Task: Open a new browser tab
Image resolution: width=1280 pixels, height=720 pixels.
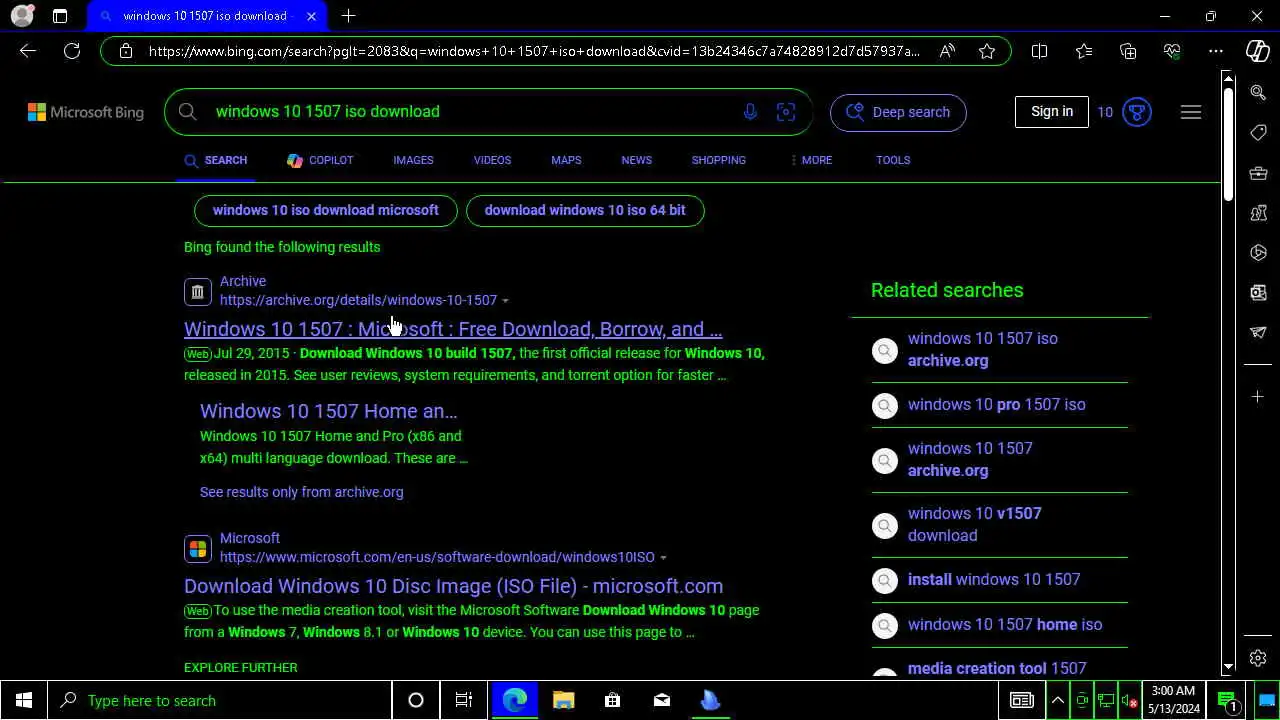Action: click(x=348, y=16)
